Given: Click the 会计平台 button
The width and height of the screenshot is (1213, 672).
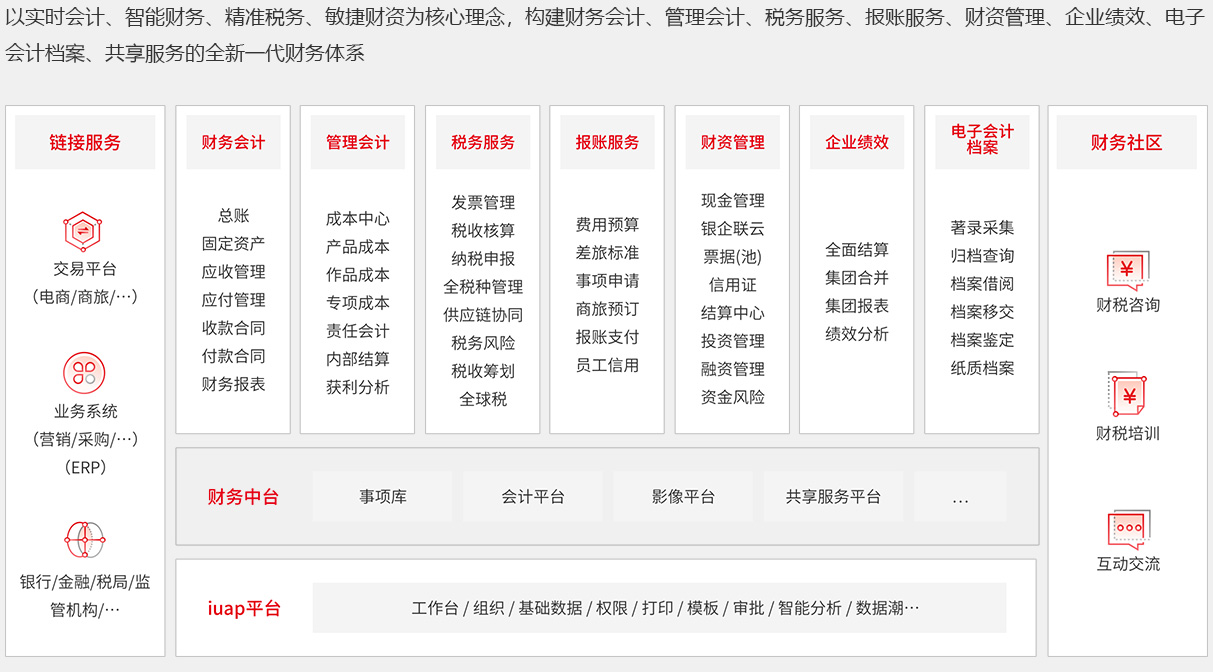Looking at the screenshot, I should (533, 497).
